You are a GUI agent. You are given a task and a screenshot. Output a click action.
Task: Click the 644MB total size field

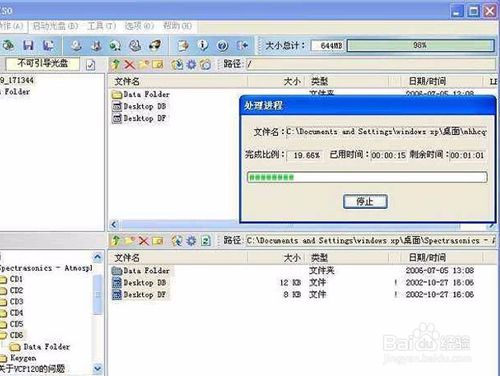pos(328,45)
